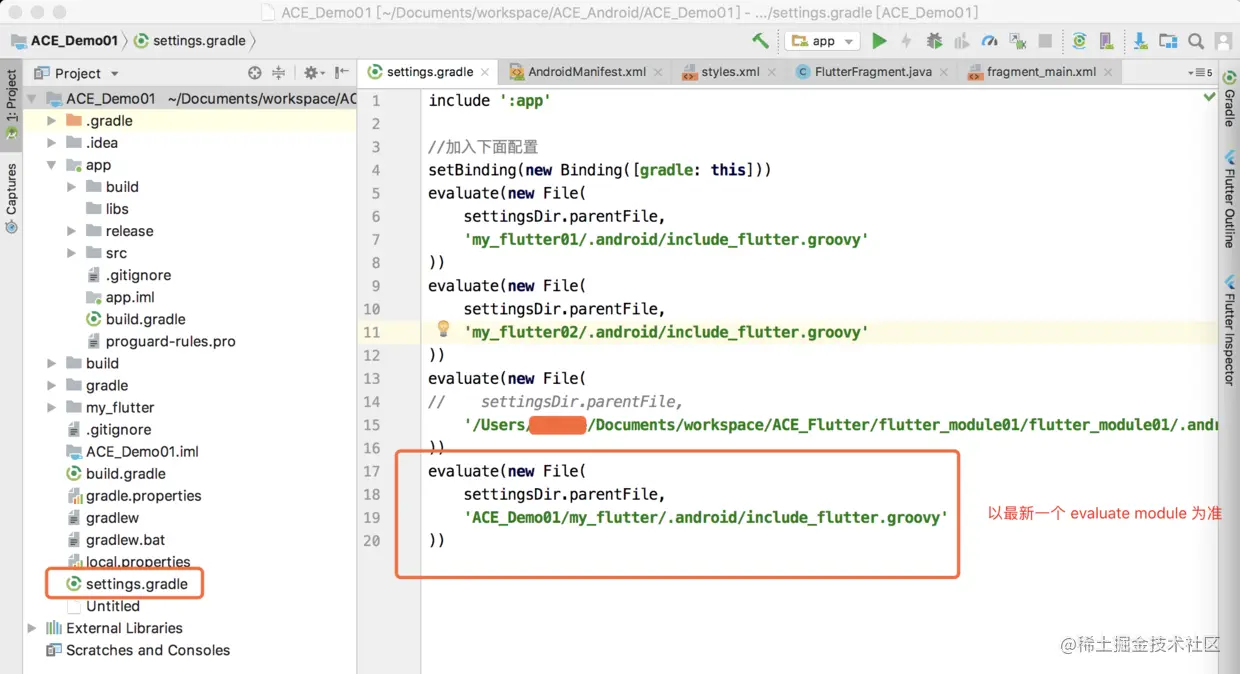
Task: Open the AVD Manager icon
Action: pos(1107,41)
